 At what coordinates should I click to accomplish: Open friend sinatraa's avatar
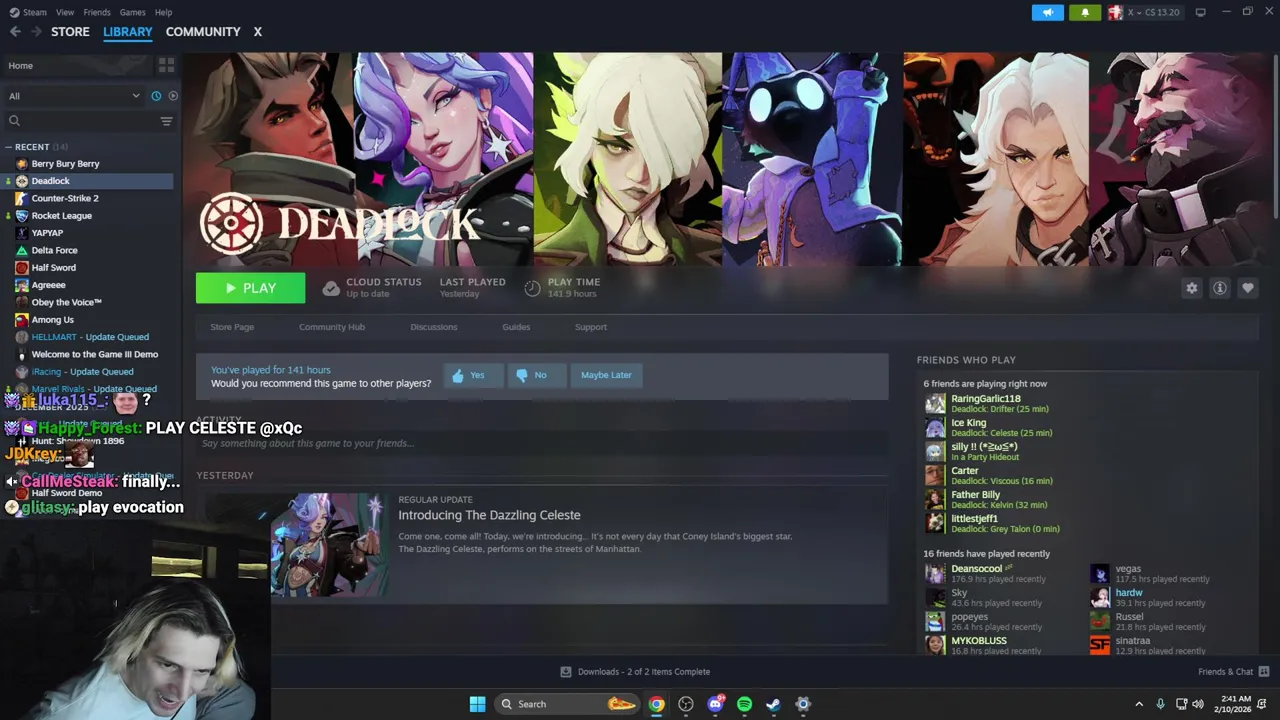(1100, 646)
